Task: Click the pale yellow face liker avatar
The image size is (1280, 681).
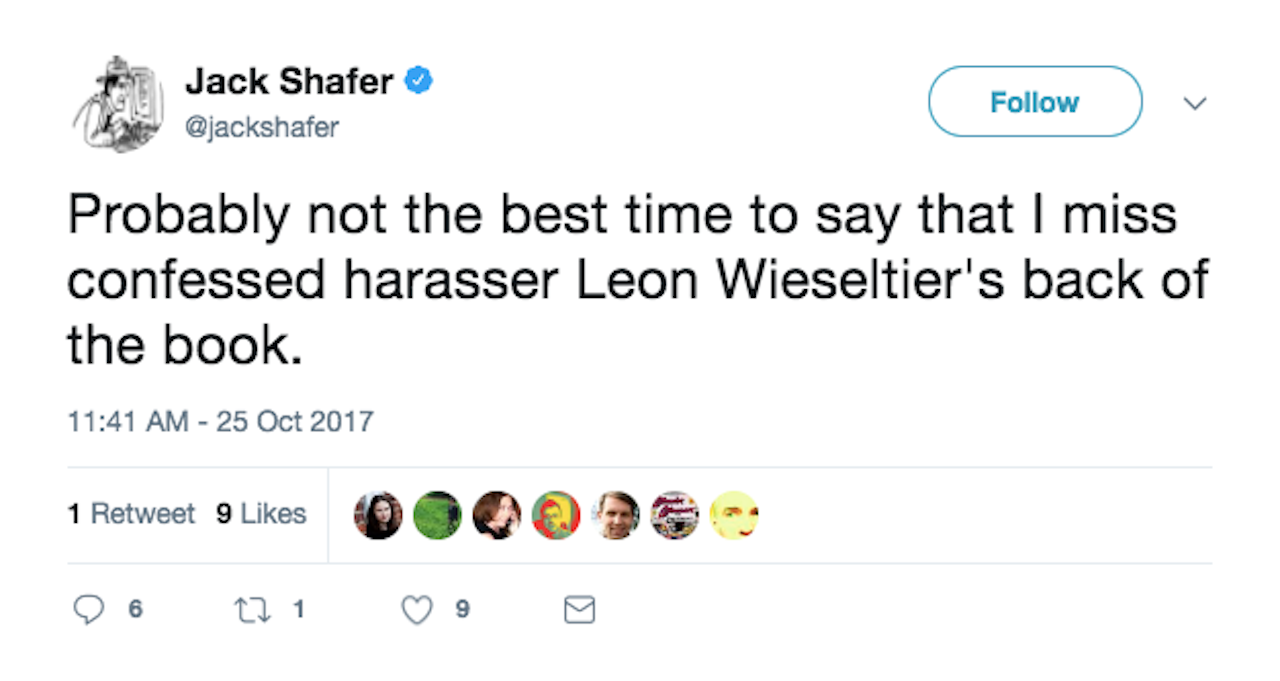Action: coord(734,515)
